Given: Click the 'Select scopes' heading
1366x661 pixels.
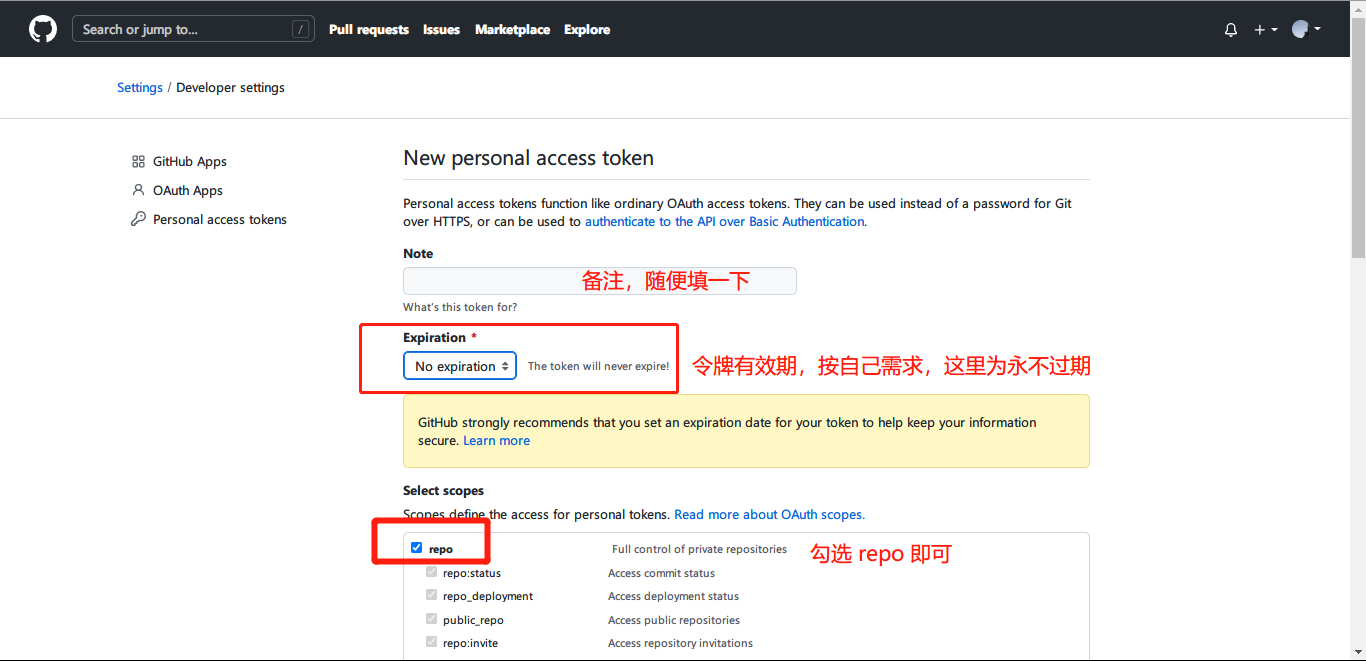Looking at the screenshot, I should point(444,491).
